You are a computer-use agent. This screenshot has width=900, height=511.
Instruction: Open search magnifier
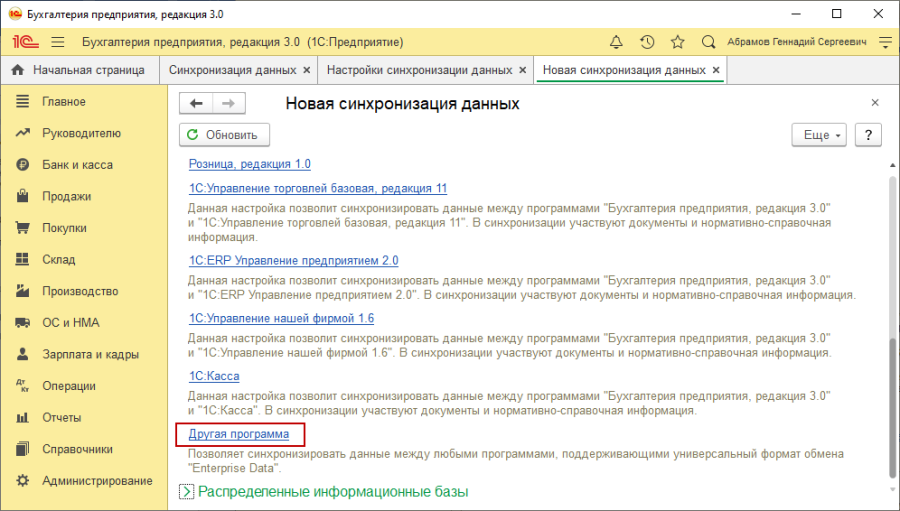pos(708,42)
